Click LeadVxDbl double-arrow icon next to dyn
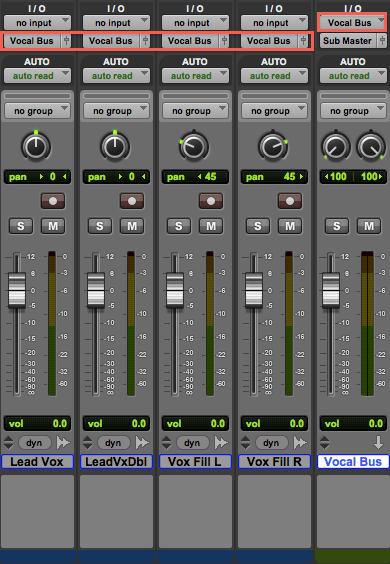This screenshot has width=390, height=564. click(x=142, y=443)
